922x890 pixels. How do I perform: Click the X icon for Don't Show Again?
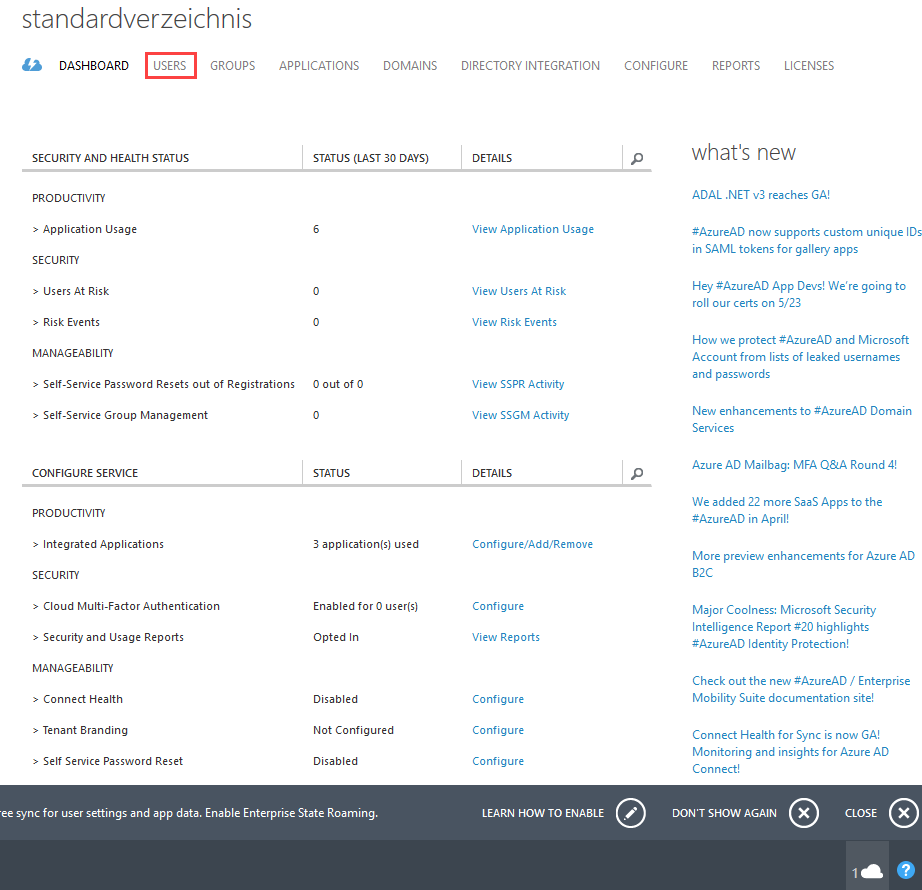(804, 813)
